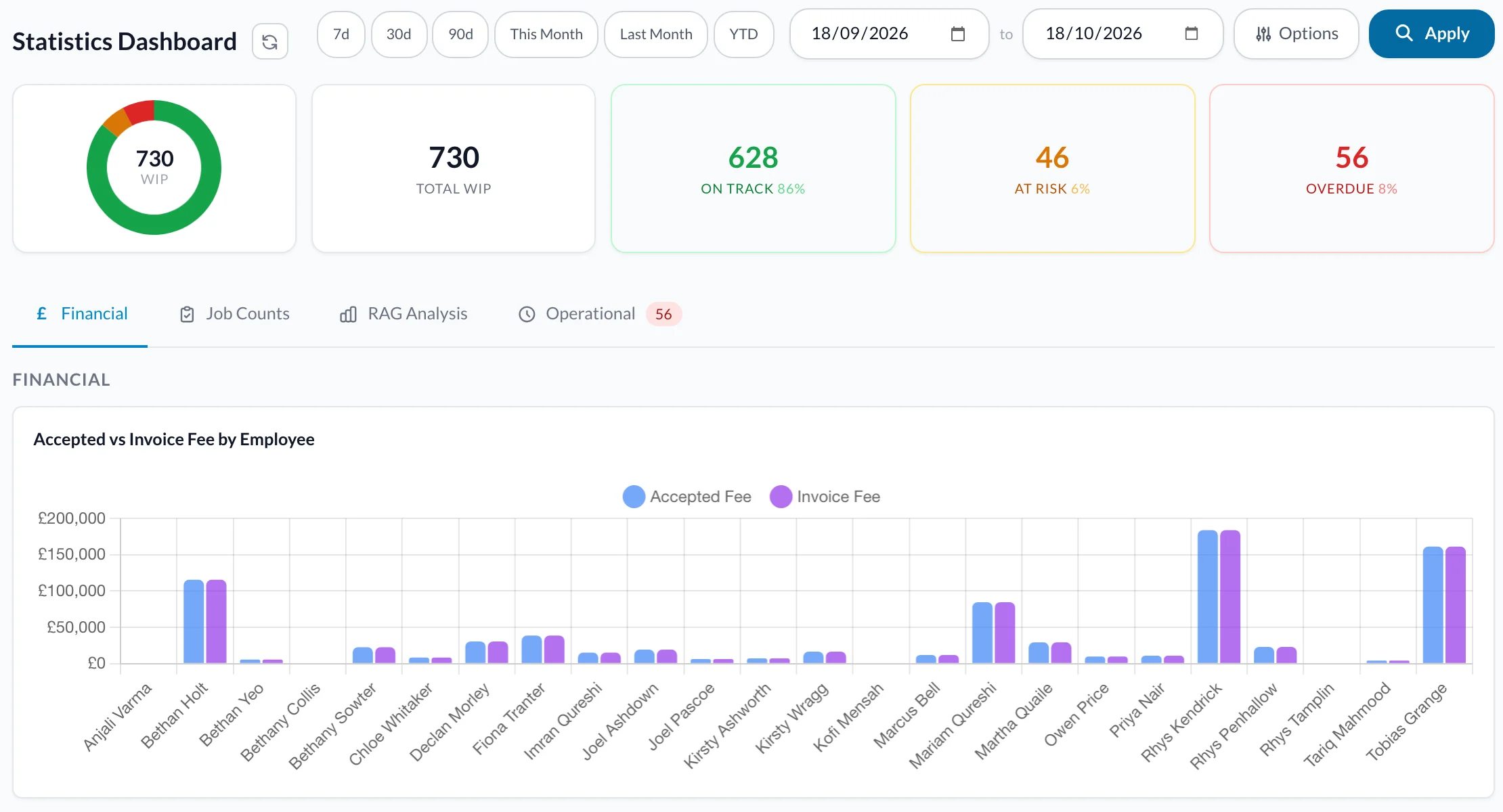Choose the Last Month preset
Image resolution: width=1503 pixels, height=812 pixels.
(656, 35)
